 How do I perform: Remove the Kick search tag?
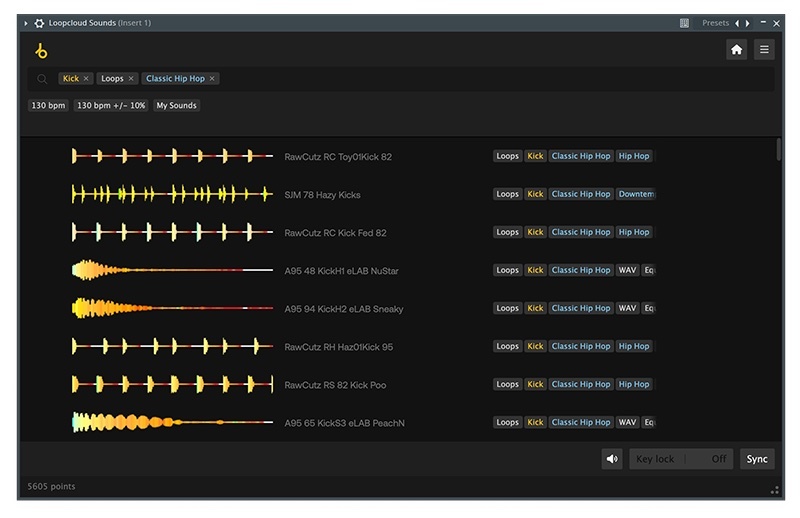click(86, 79)
